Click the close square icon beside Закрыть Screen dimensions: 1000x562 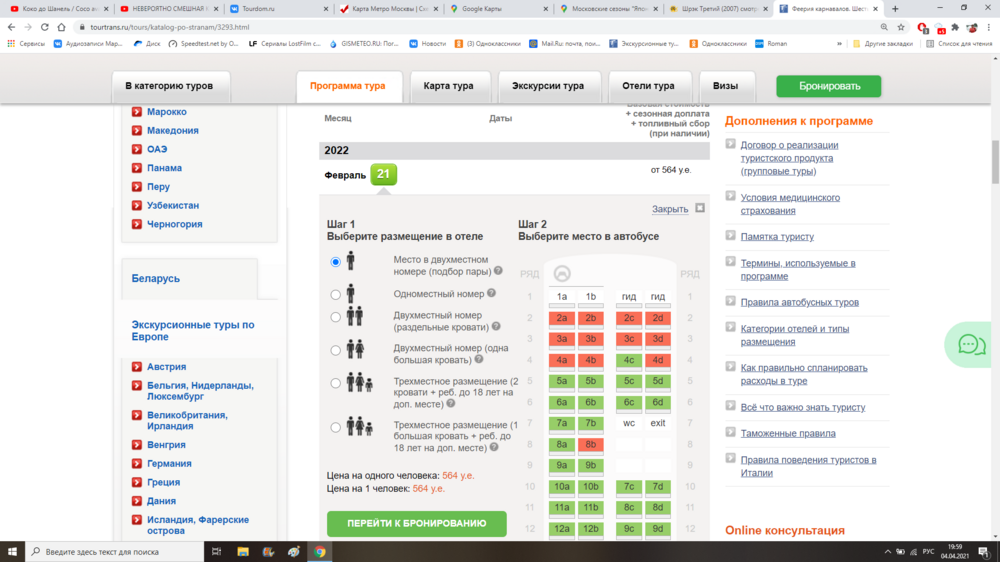pos(700,209)
